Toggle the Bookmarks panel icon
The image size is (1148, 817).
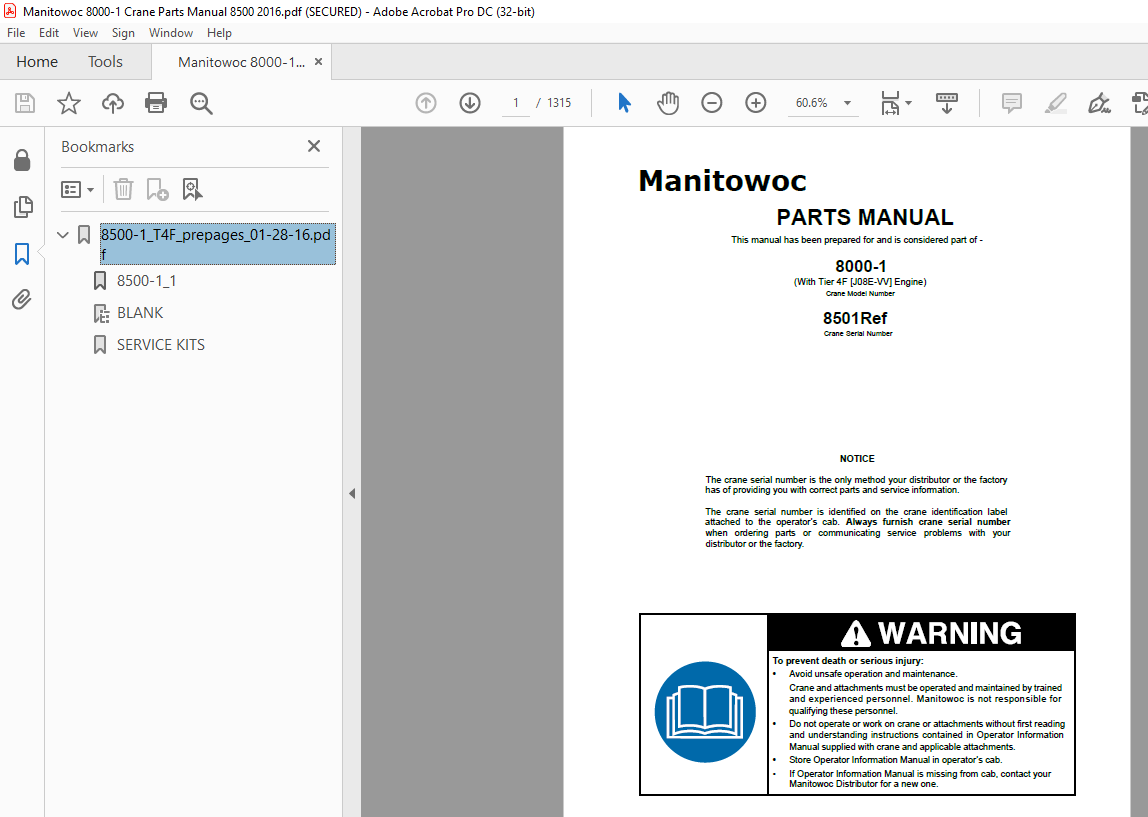click(x=22, y=254)
